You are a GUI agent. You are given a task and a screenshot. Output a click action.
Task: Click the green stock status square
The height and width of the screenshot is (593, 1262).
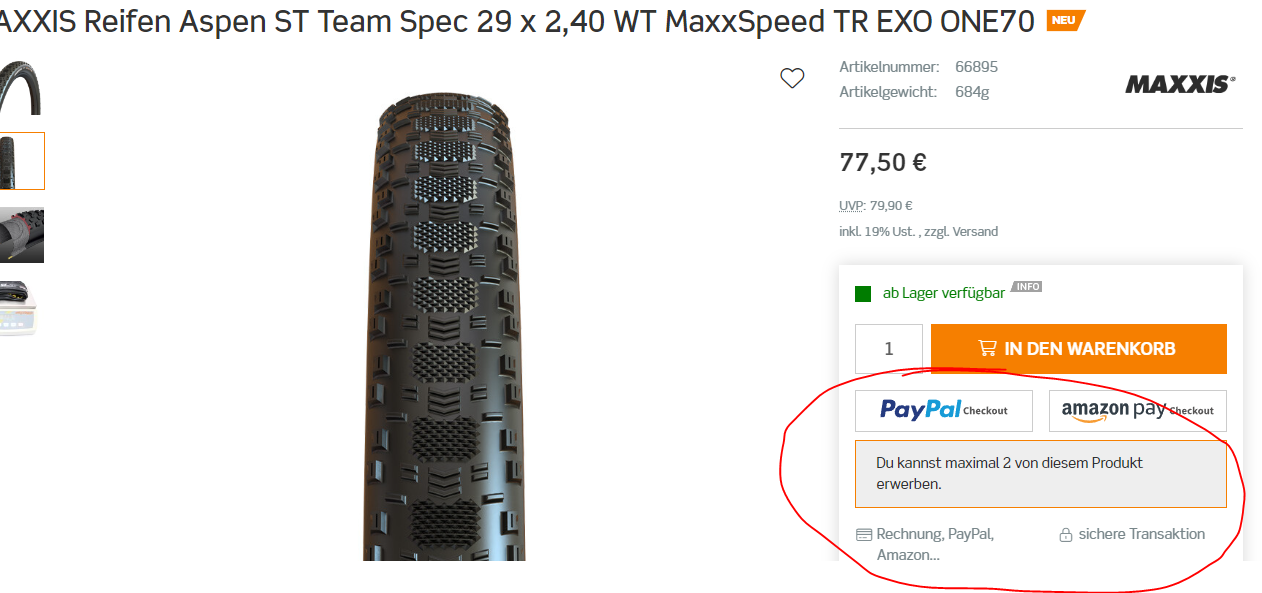coord(863,294)
